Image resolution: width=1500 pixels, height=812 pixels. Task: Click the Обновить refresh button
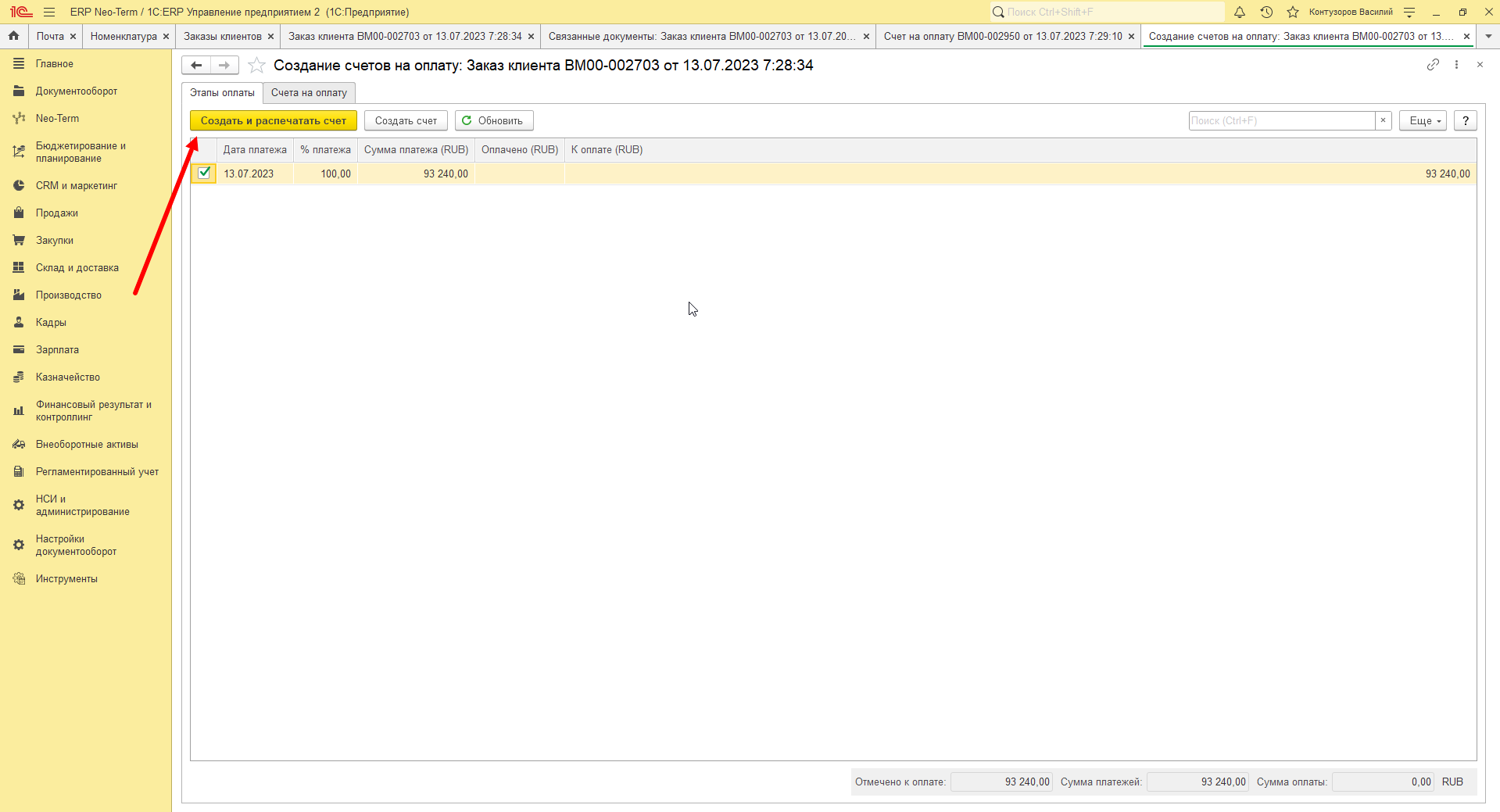tap(494, 120)
